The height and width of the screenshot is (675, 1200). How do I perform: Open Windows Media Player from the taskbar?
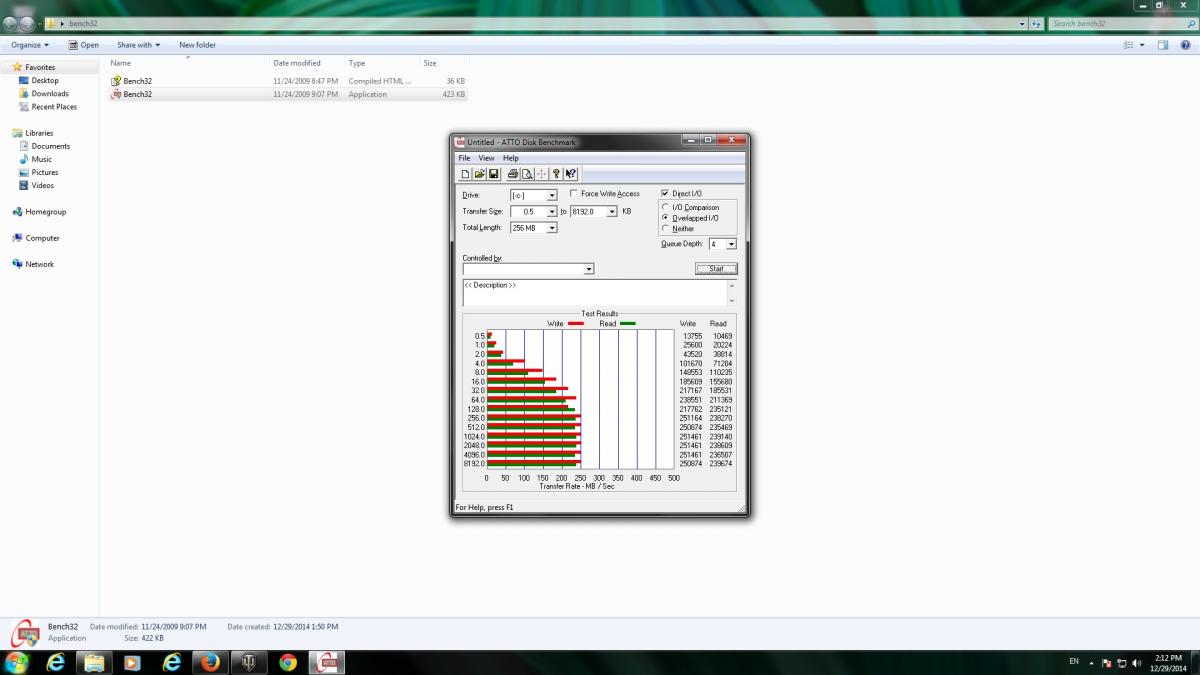point(132,662)
